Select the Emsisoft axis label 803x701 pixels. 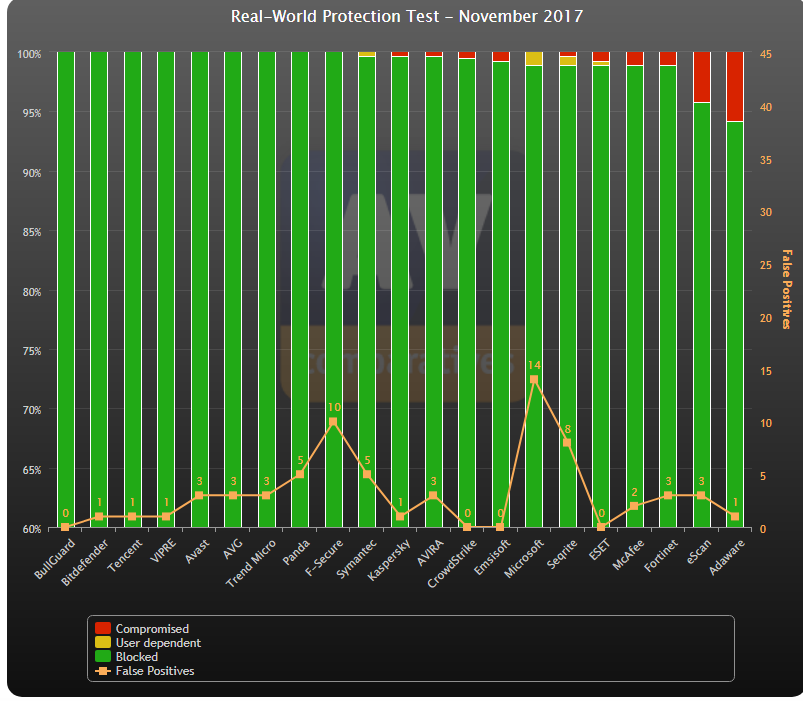tap(492, 557)
